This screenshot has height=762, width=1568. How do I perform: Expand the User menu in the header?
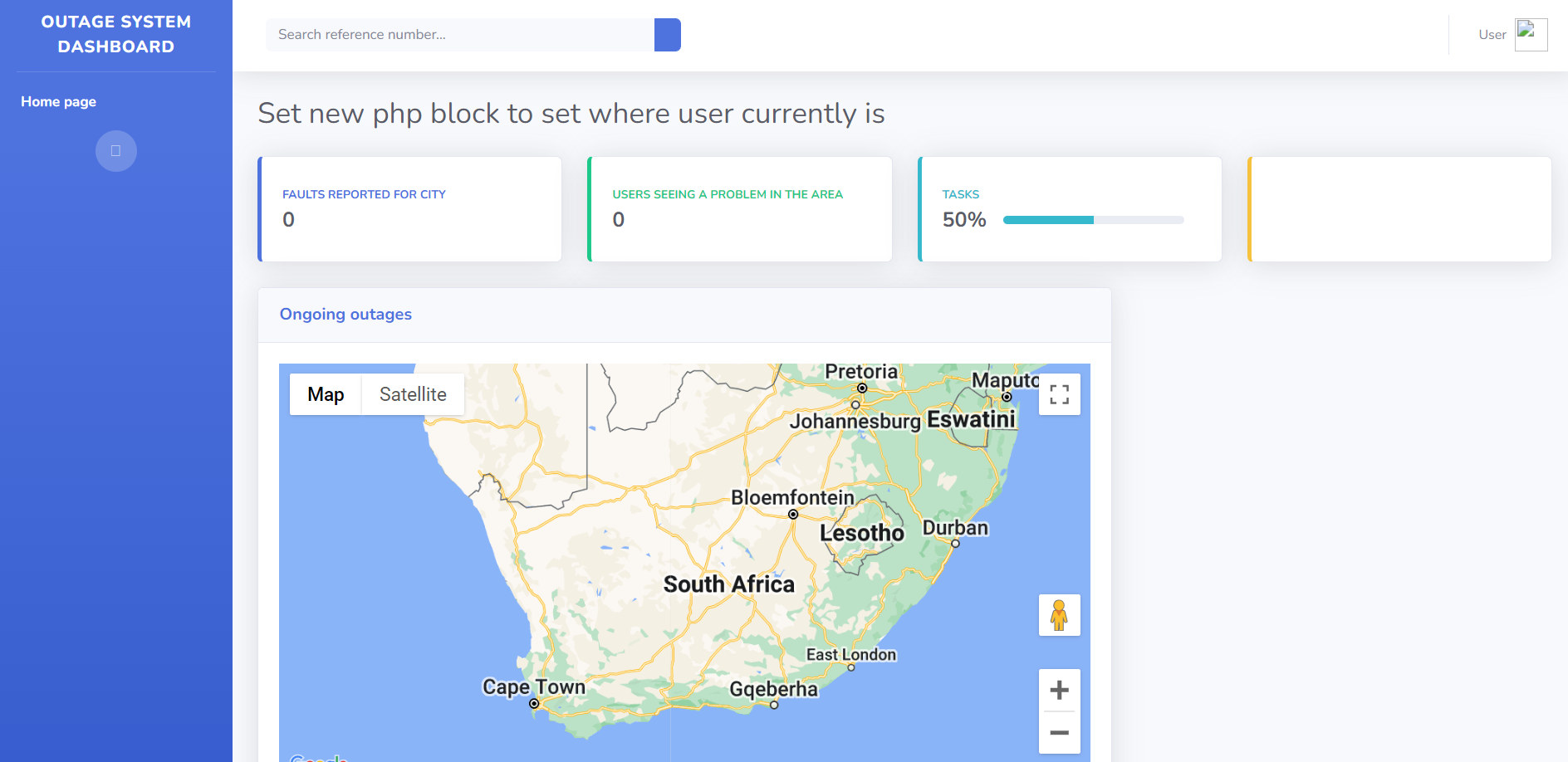point(1492,35)
